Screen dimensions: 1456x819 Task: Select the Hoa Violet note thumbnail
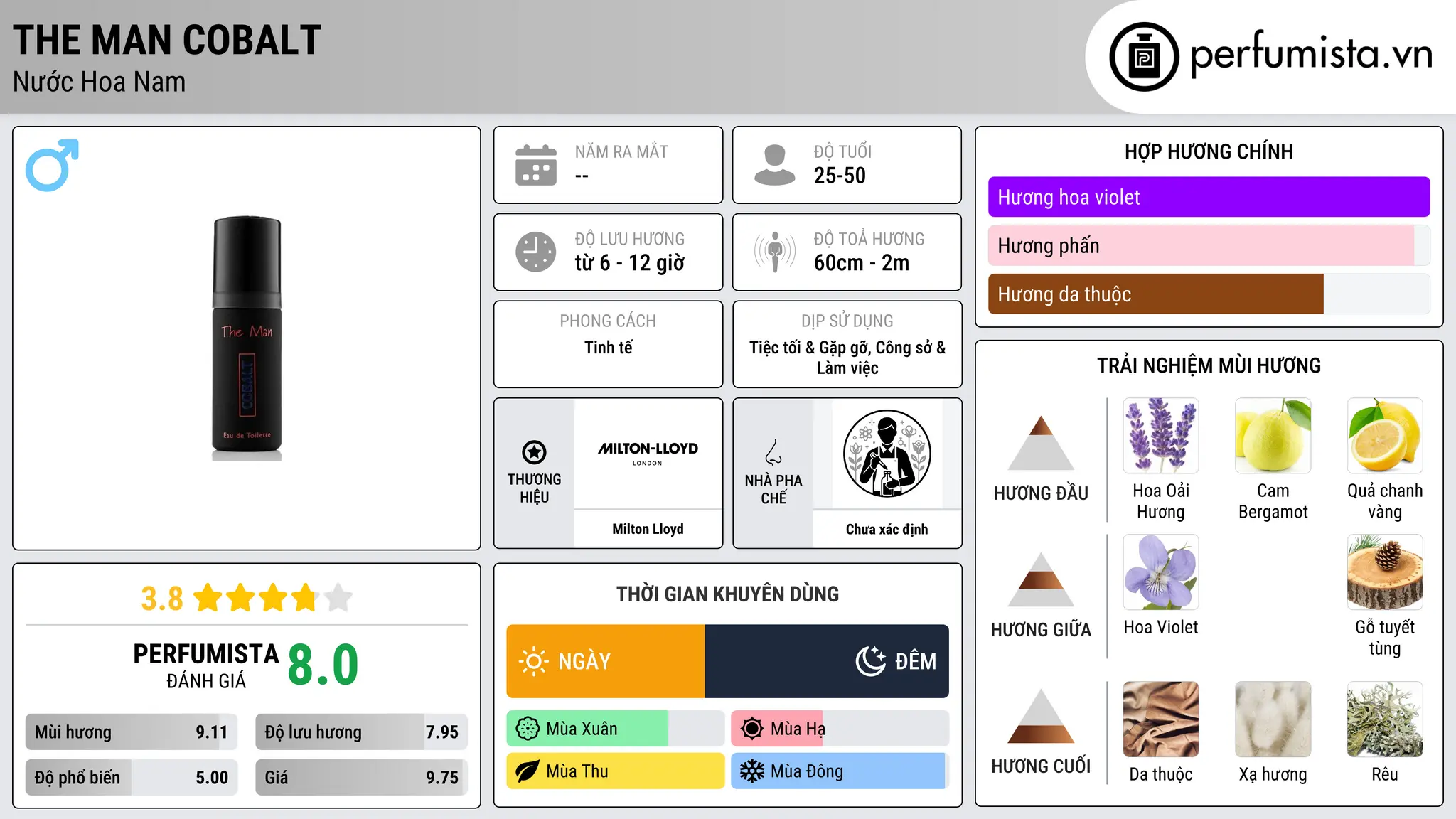point(1161,572)
